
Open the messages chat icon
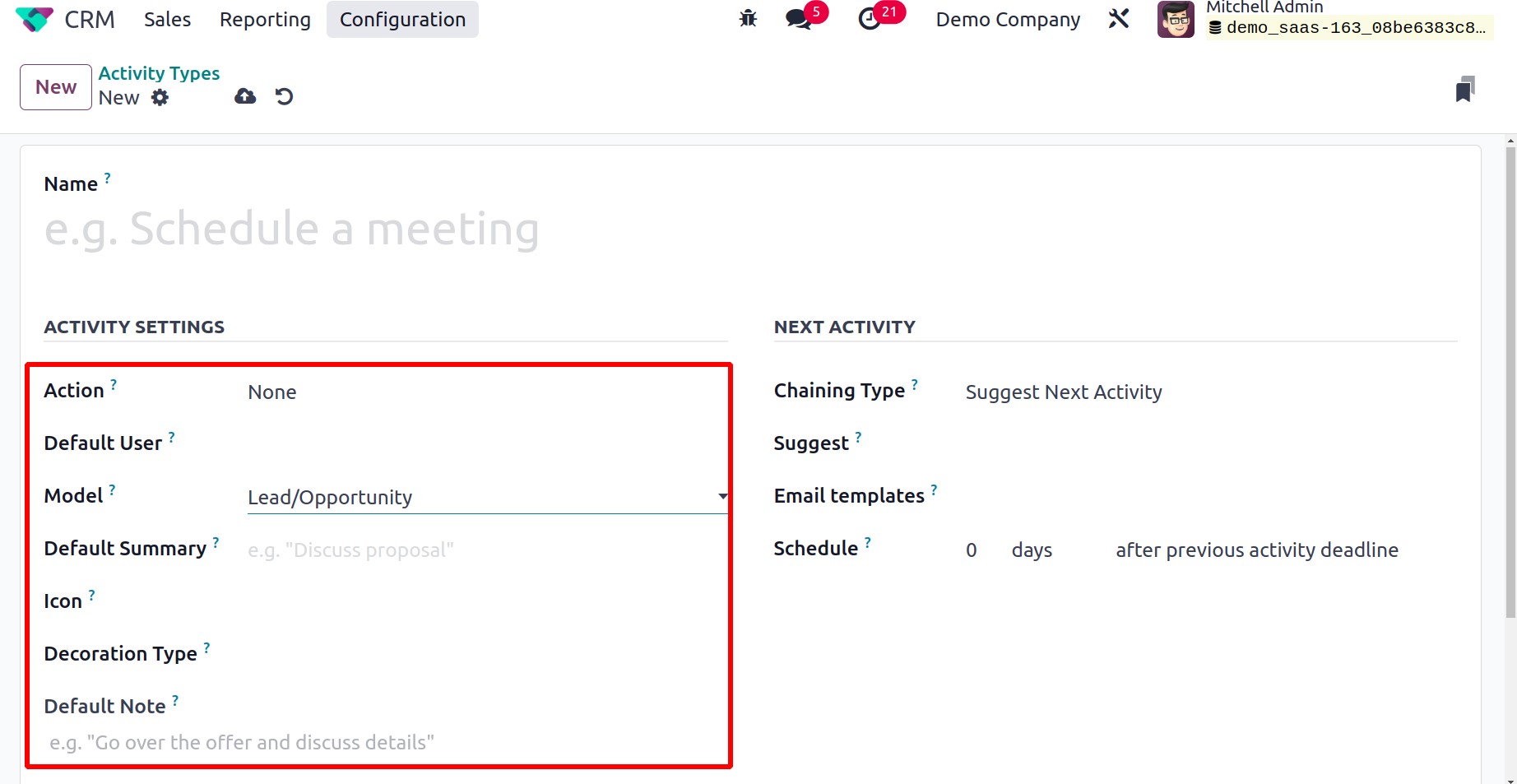(x=799, y=18)
